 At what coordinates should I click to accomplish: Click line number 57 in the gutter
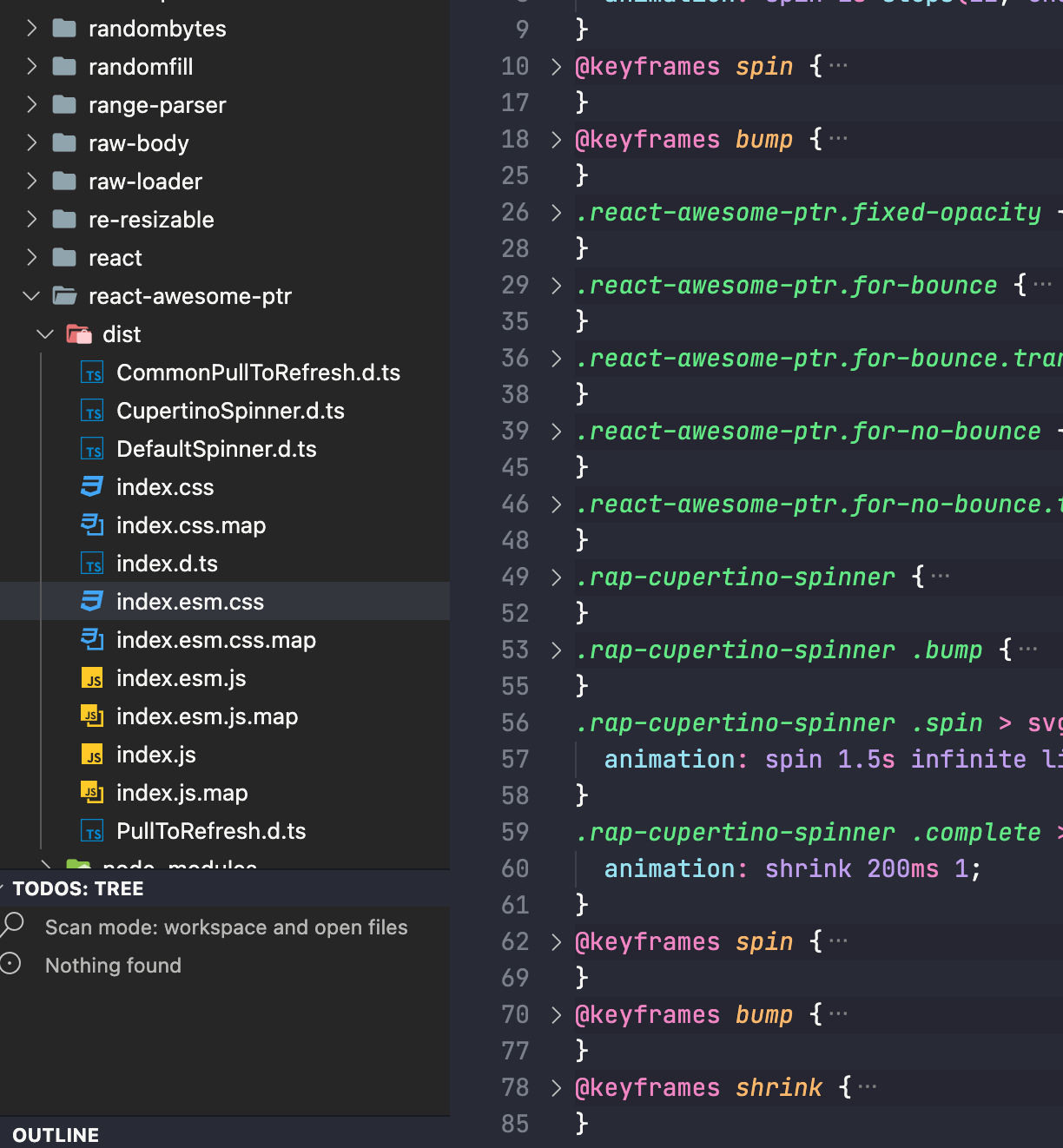coord(515,759)
